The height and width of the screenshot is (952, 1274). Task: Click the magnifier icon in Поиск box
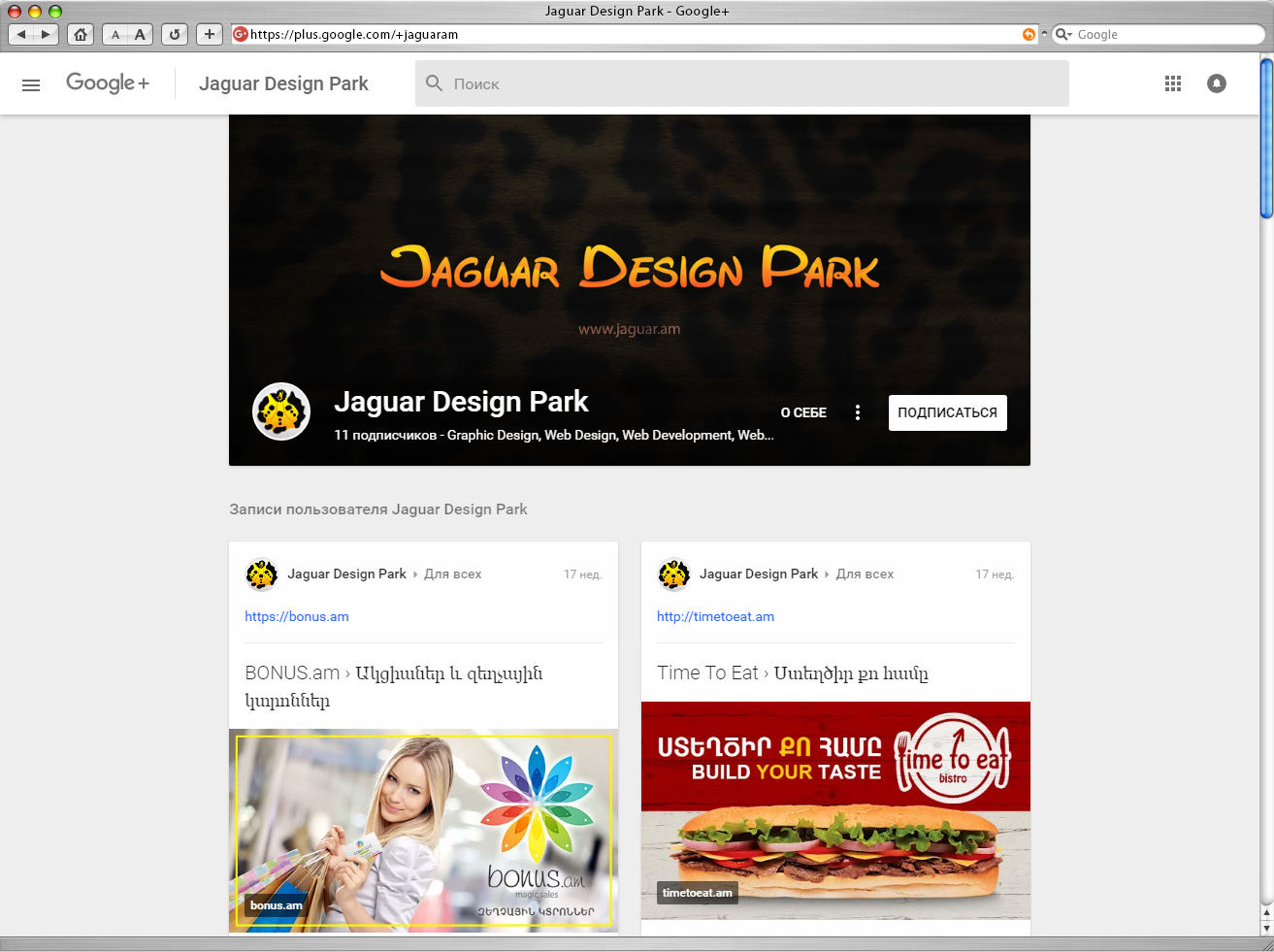click(435, 83)
